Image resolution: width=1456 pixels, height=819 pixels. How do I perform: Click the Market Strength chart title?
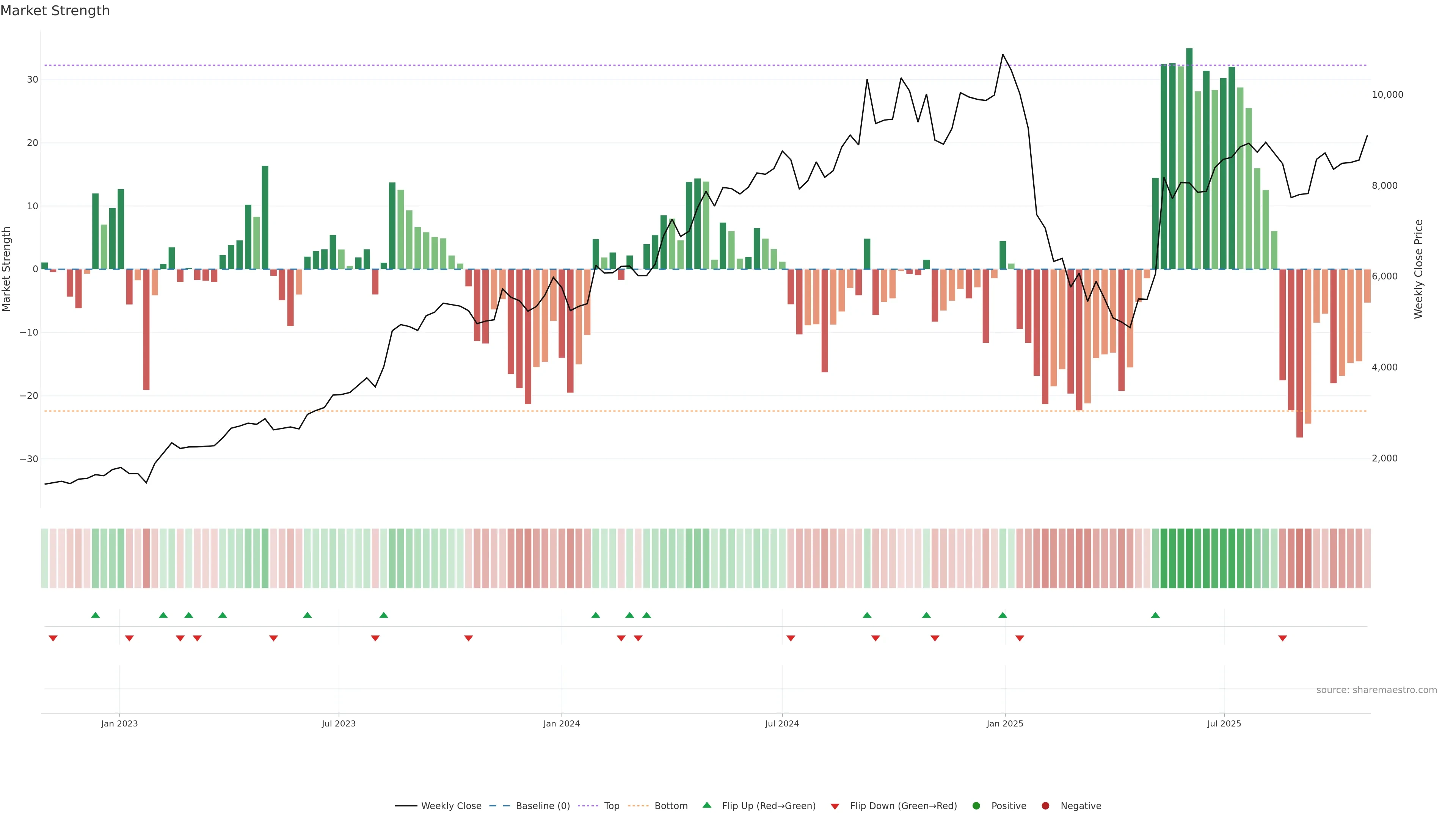[55, 11]
